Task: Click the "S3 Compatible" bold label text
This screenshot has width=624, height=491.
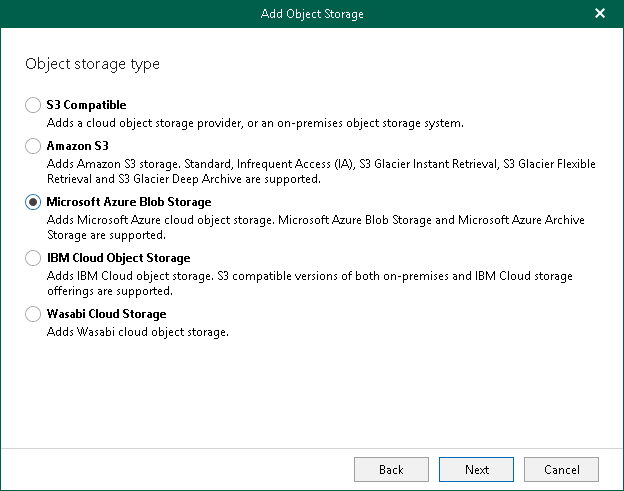Action: tap(86, 104)
